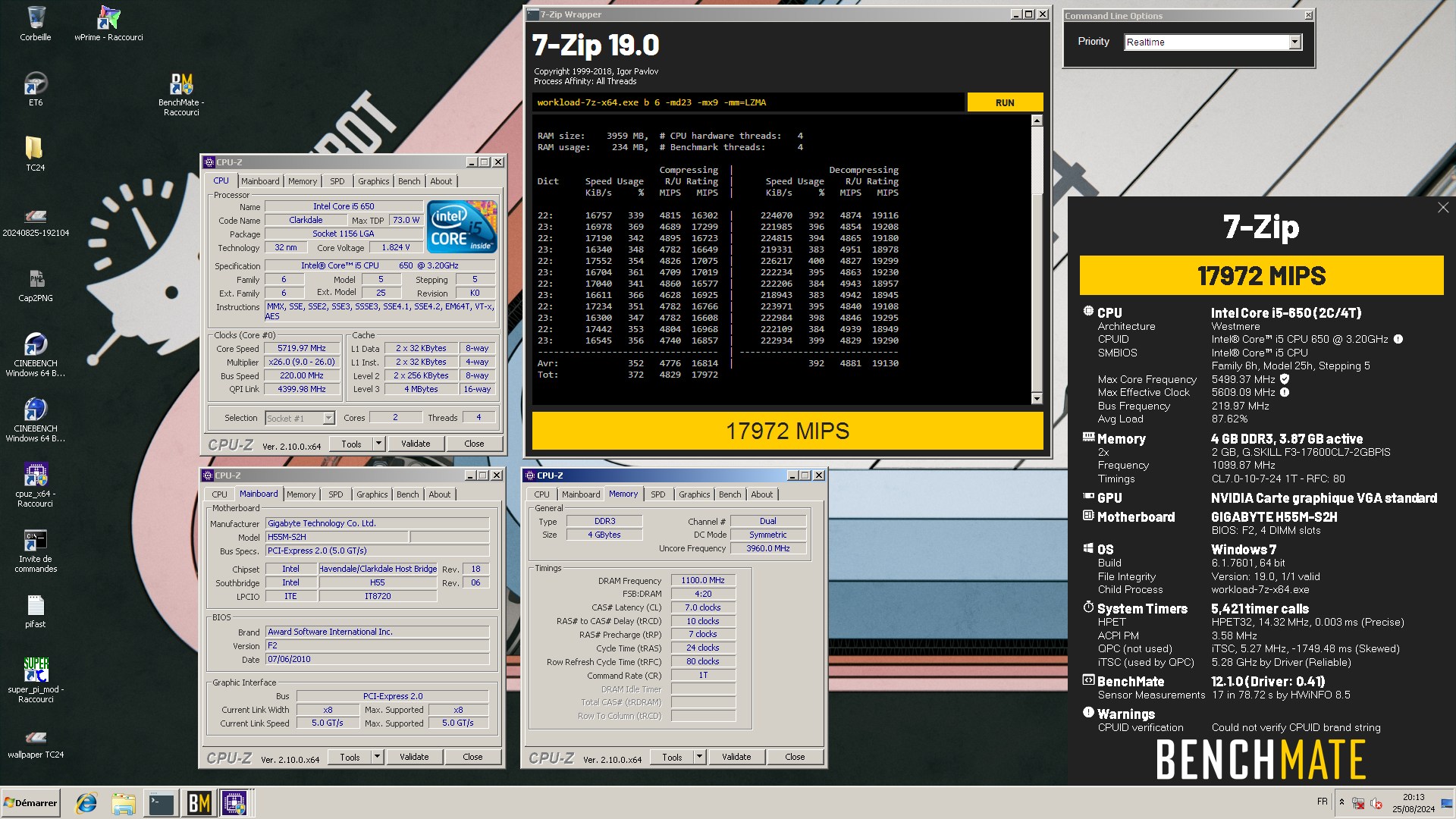Click scrollbar down arrow in 7-Zip output
The height and width of the screenshot is (819, 1456).
point(1037,398)
